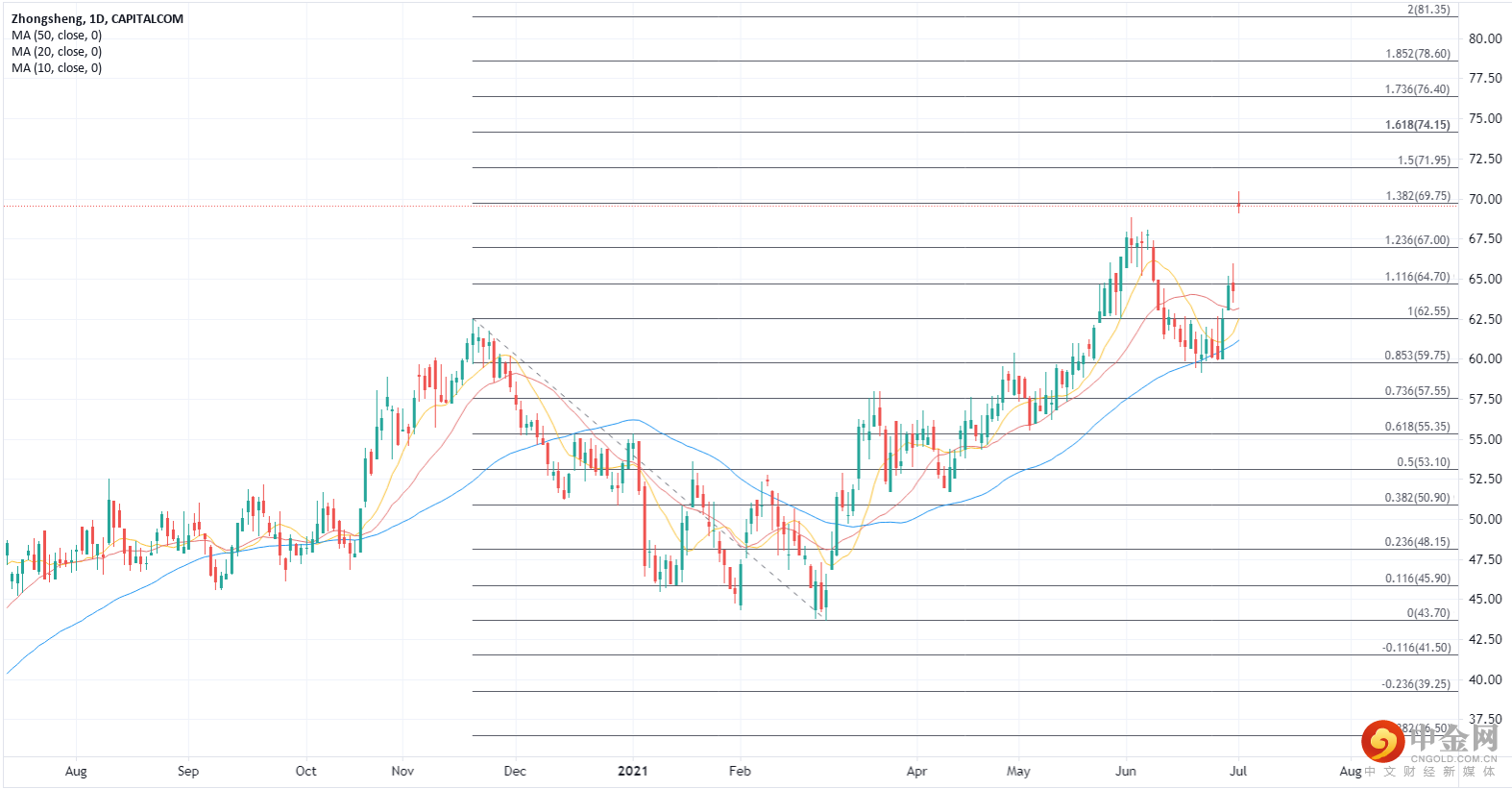Choose Apr on the time axis

pyautogui.click(x=917, y=772)
